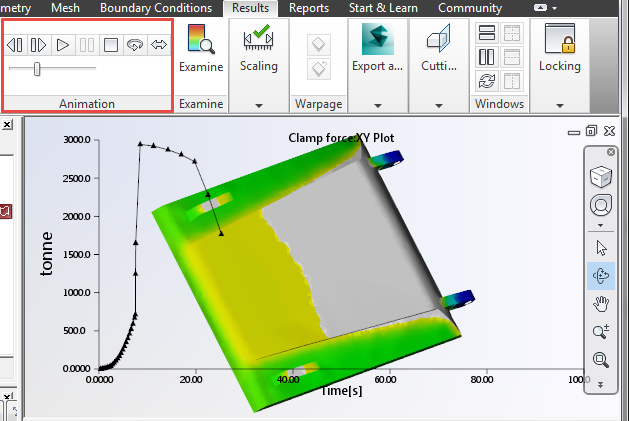Open the Examine result tool
The height and width of the screenshot is (421, 629).
point(201,48)
